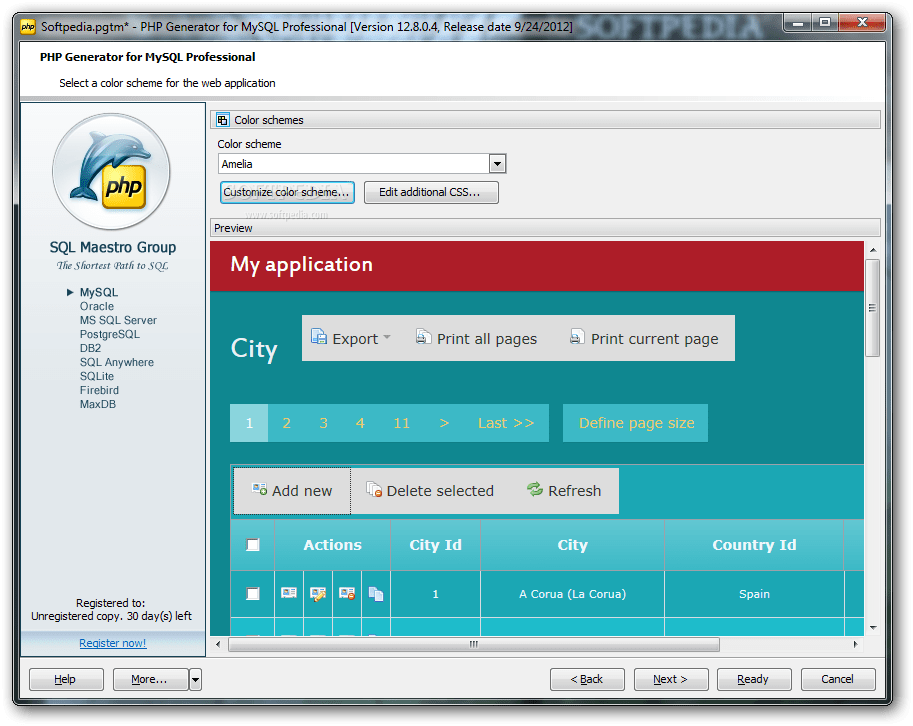
Task: Open the Color scheme dropdown
Action: click(x=497, y=163)
